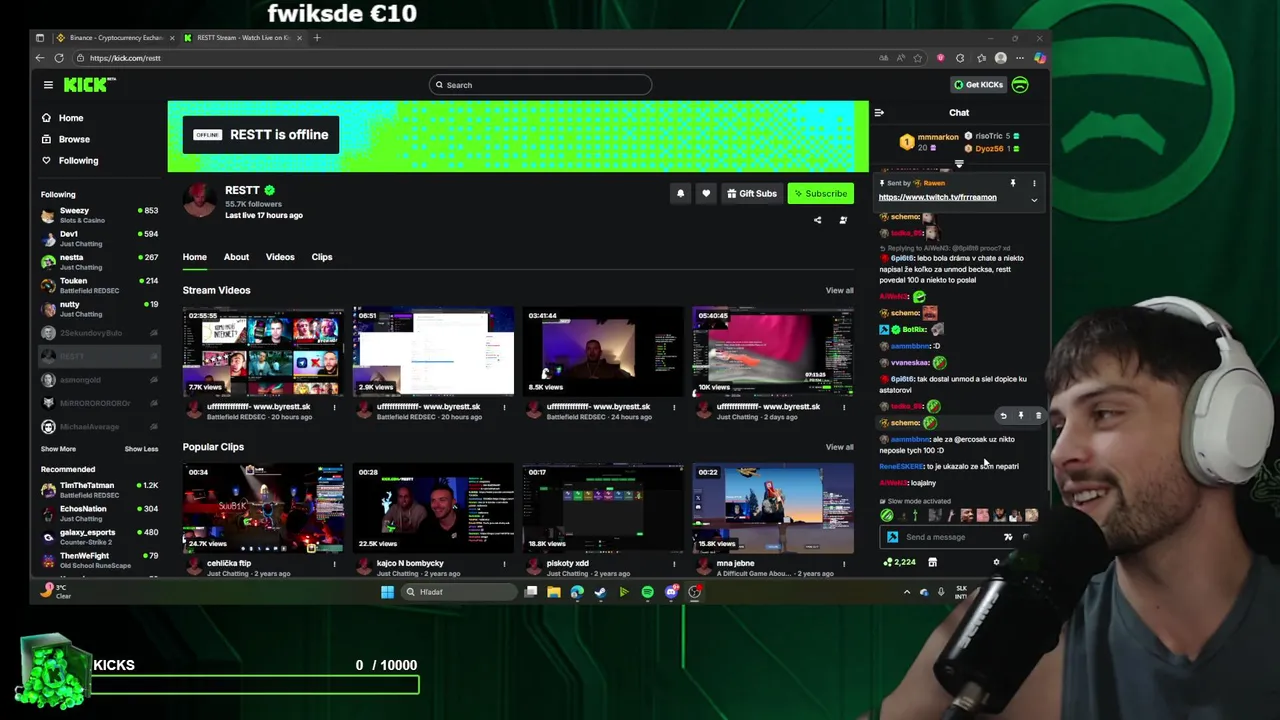This screenshot has height=720, width=1280.
Task: Collapse the chat panel
Action: pos(878,113)
